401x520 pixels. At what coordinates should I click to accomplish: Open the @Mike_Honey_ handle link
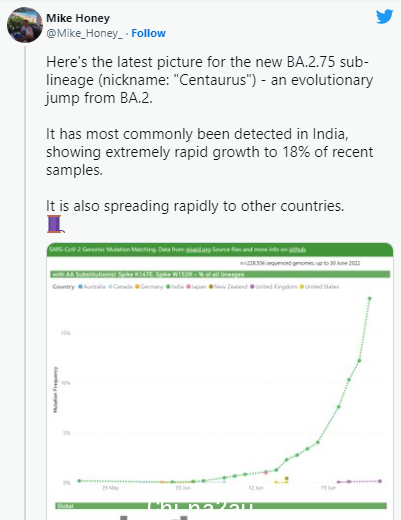(84, 33)
